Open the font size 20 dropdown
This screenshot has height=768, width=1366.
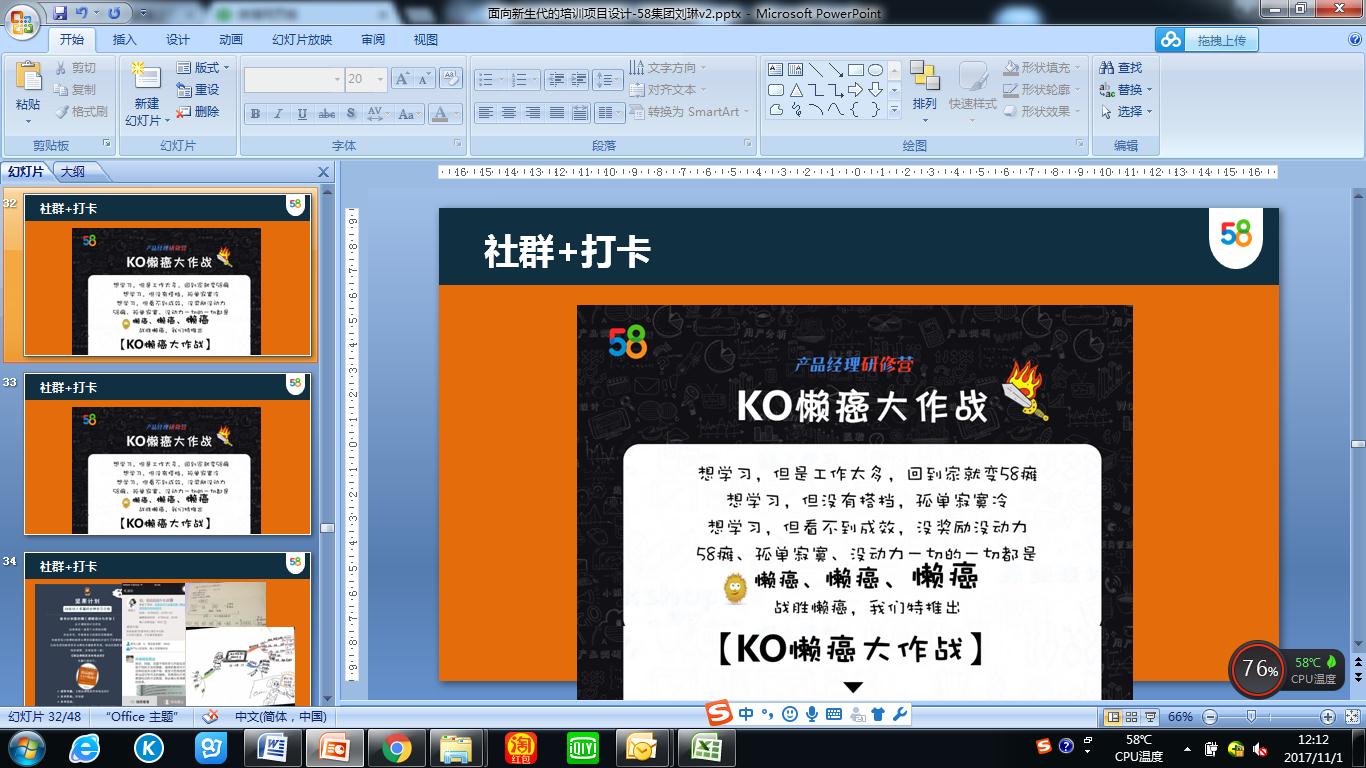click(x=379, y=79)
